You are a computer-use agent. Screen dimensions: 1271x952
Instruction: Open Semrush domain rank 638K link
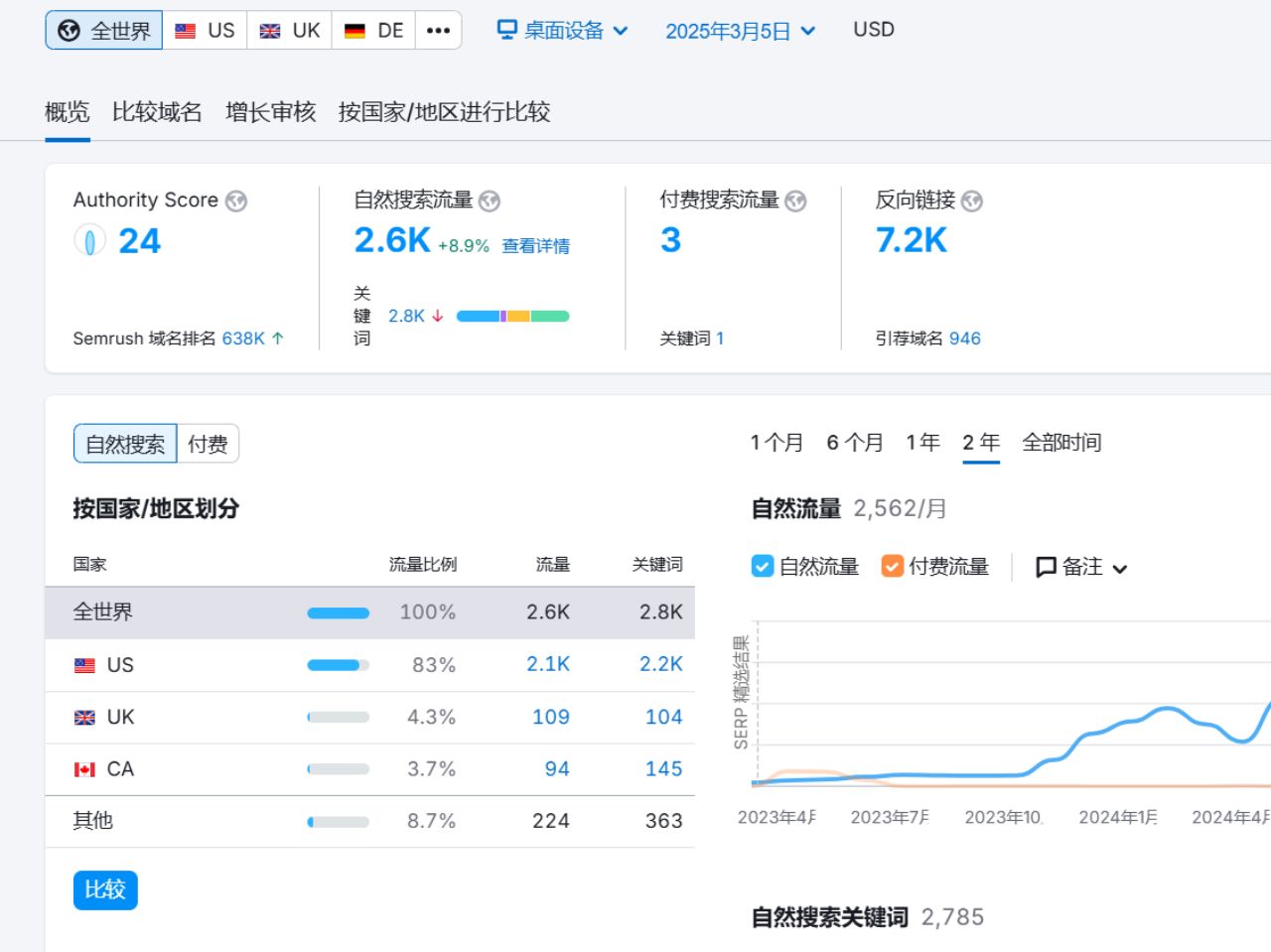pyautogui.click(x=243, y=339)
